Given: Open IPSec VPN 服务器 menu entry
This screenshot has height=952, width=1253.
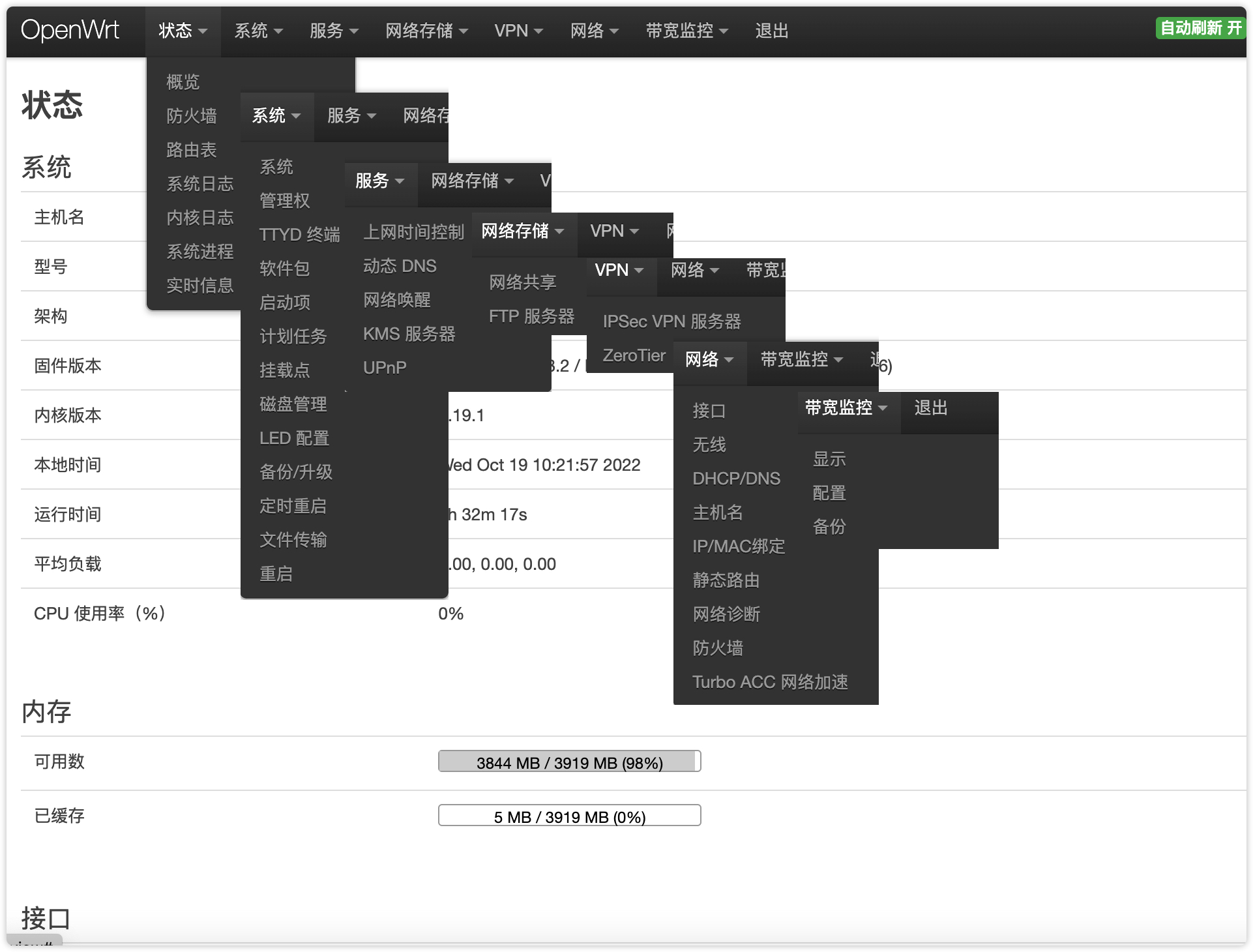Looking at the screenshot, I should 671,321.
